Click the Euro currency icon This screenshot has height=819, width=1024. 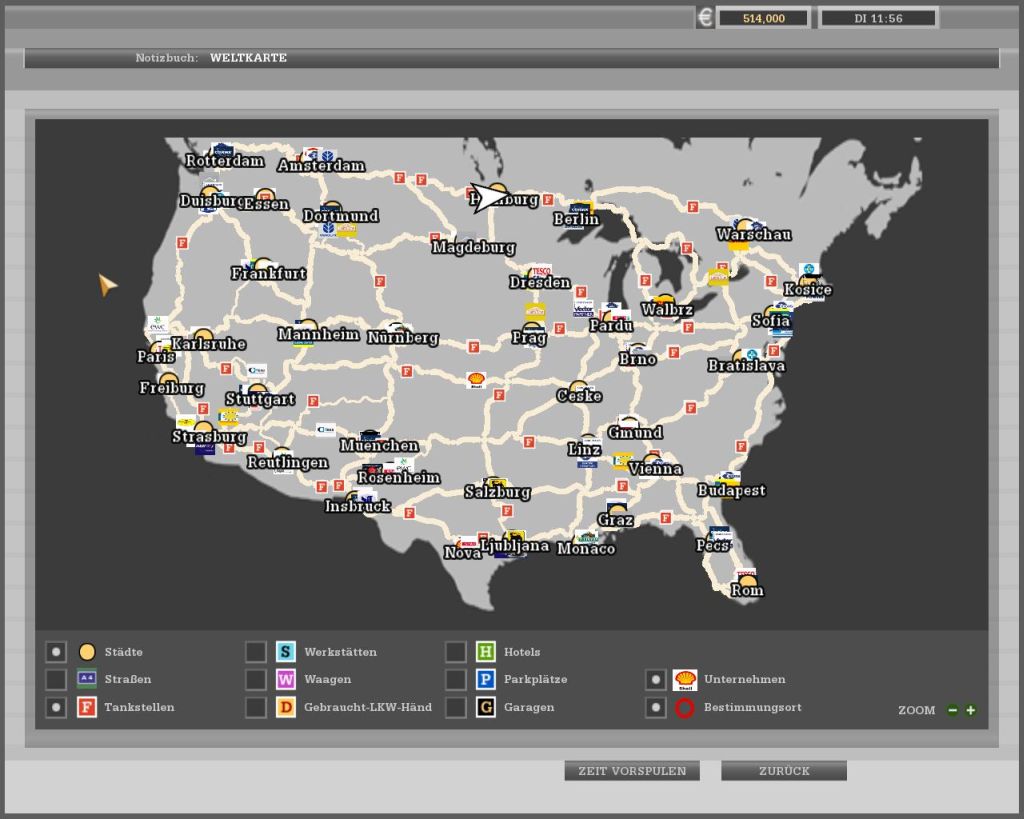[705, 18]
